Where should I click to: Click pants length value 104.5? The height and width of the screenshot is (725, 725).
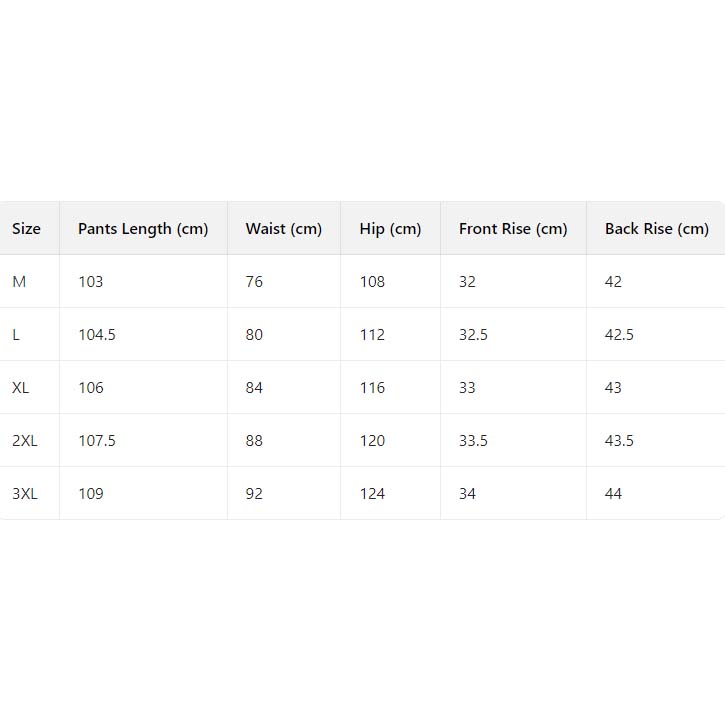pos(97,335)
